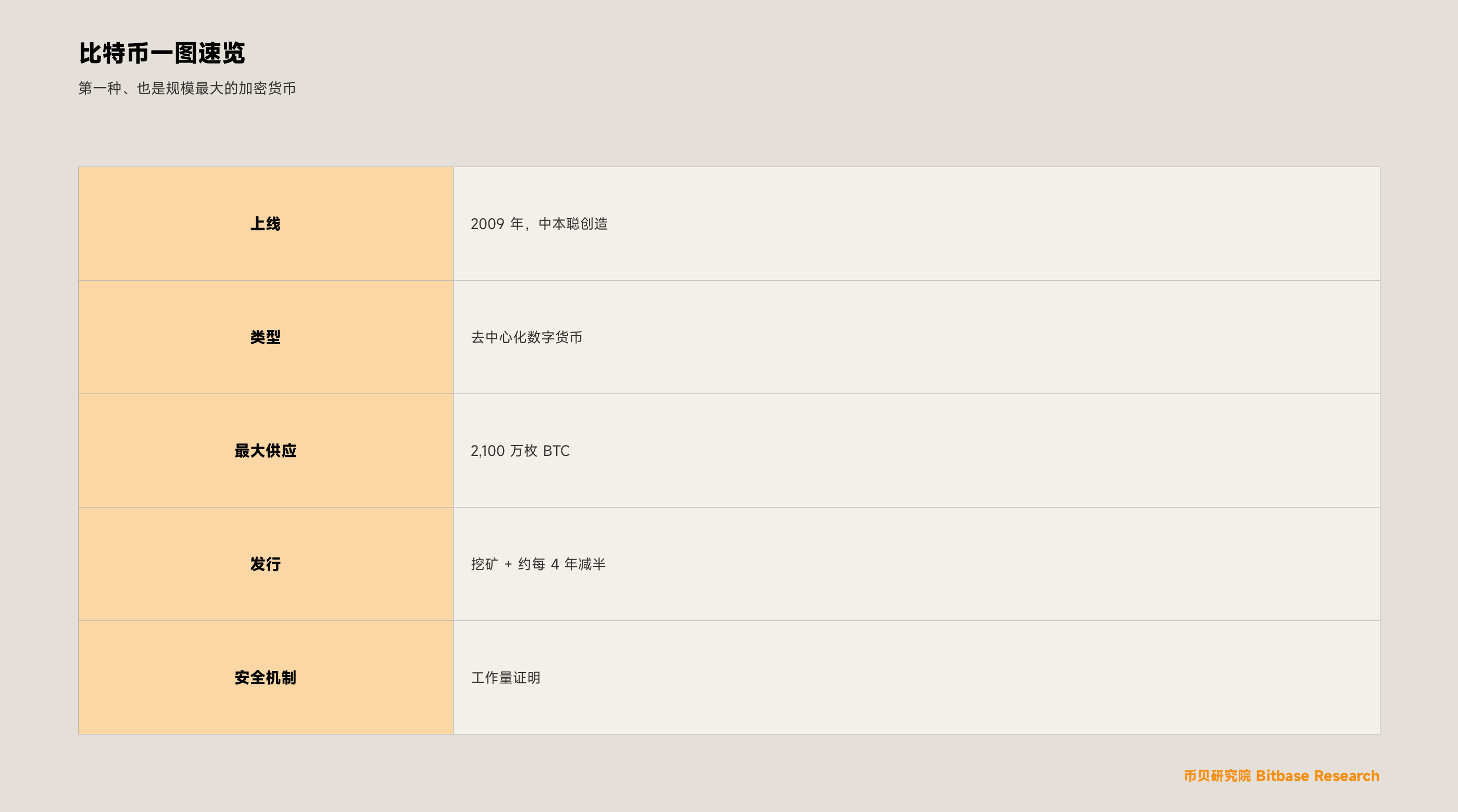Image resolution: width=1458 pixels, height=812 pixels.
Task: Click the text 挖矿 + 约每 4 年减半
Action: tap(538, 564)
